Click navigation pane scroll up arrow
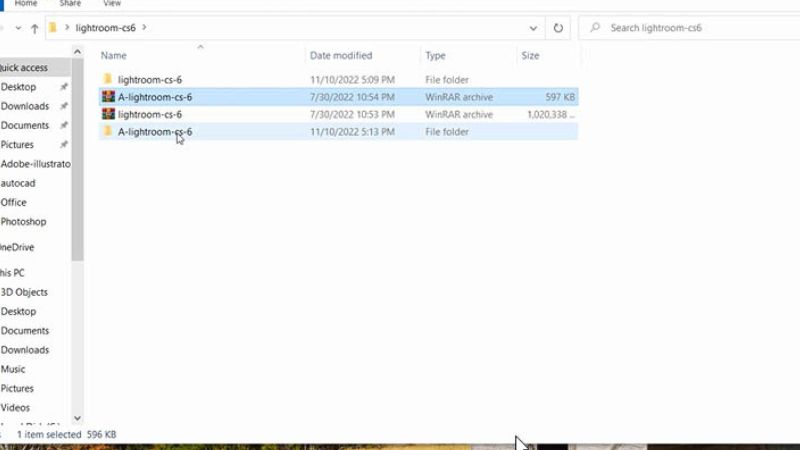The image size is (800, 450). (x=77, y=52)
